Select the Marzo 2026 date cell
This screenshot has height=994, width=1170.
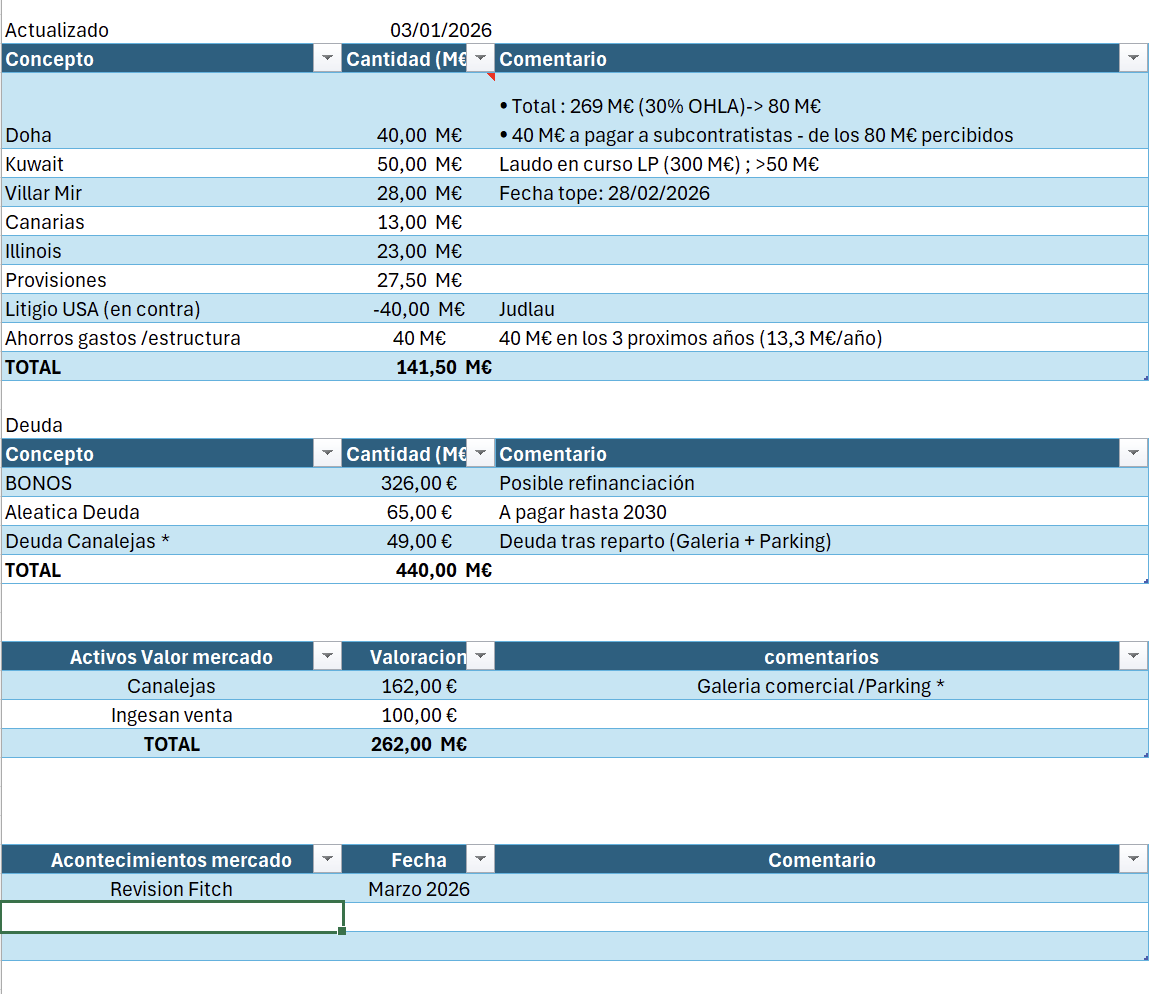[x=418, y=889]
